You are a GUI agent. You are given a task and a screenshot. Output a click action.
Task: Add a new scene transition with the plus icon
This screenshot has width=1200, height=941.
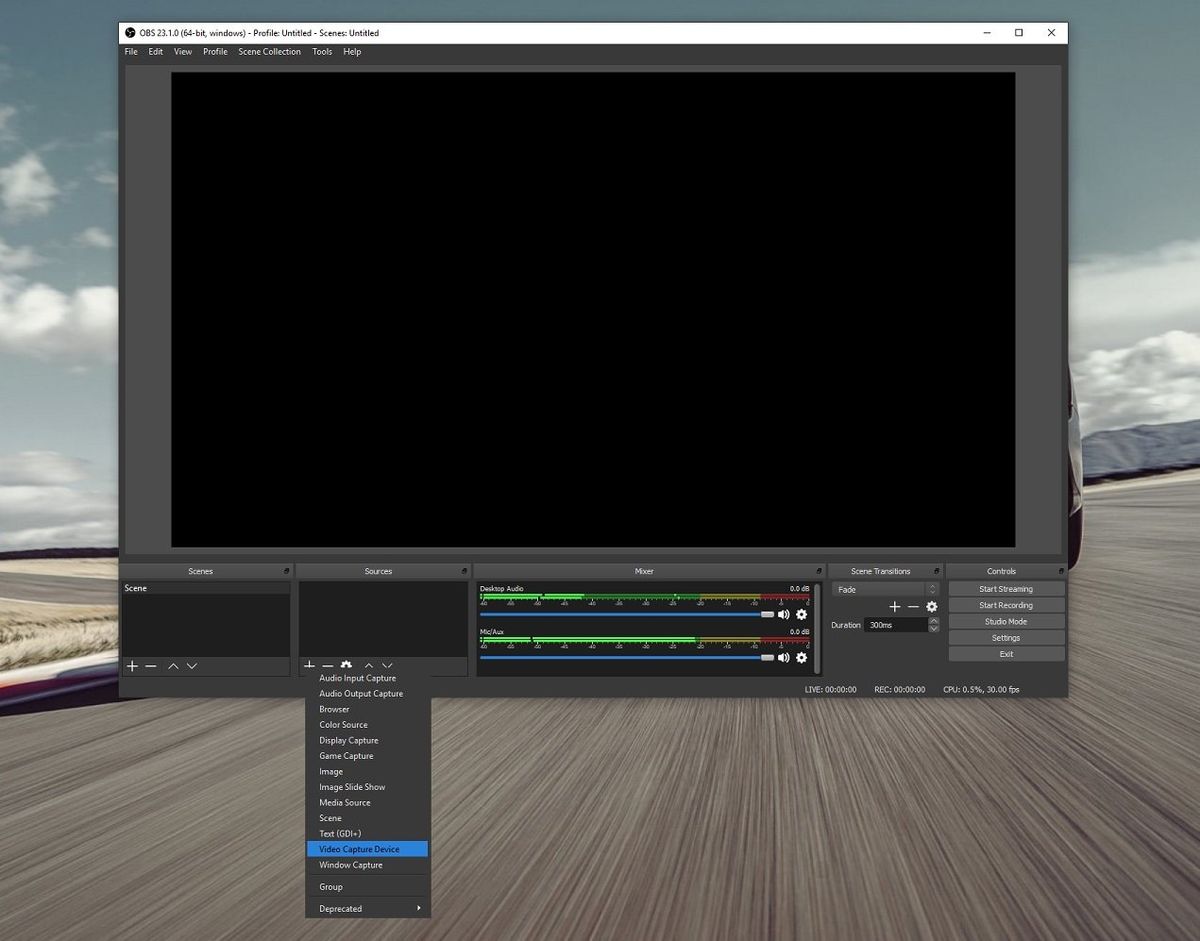coord(895,606)
